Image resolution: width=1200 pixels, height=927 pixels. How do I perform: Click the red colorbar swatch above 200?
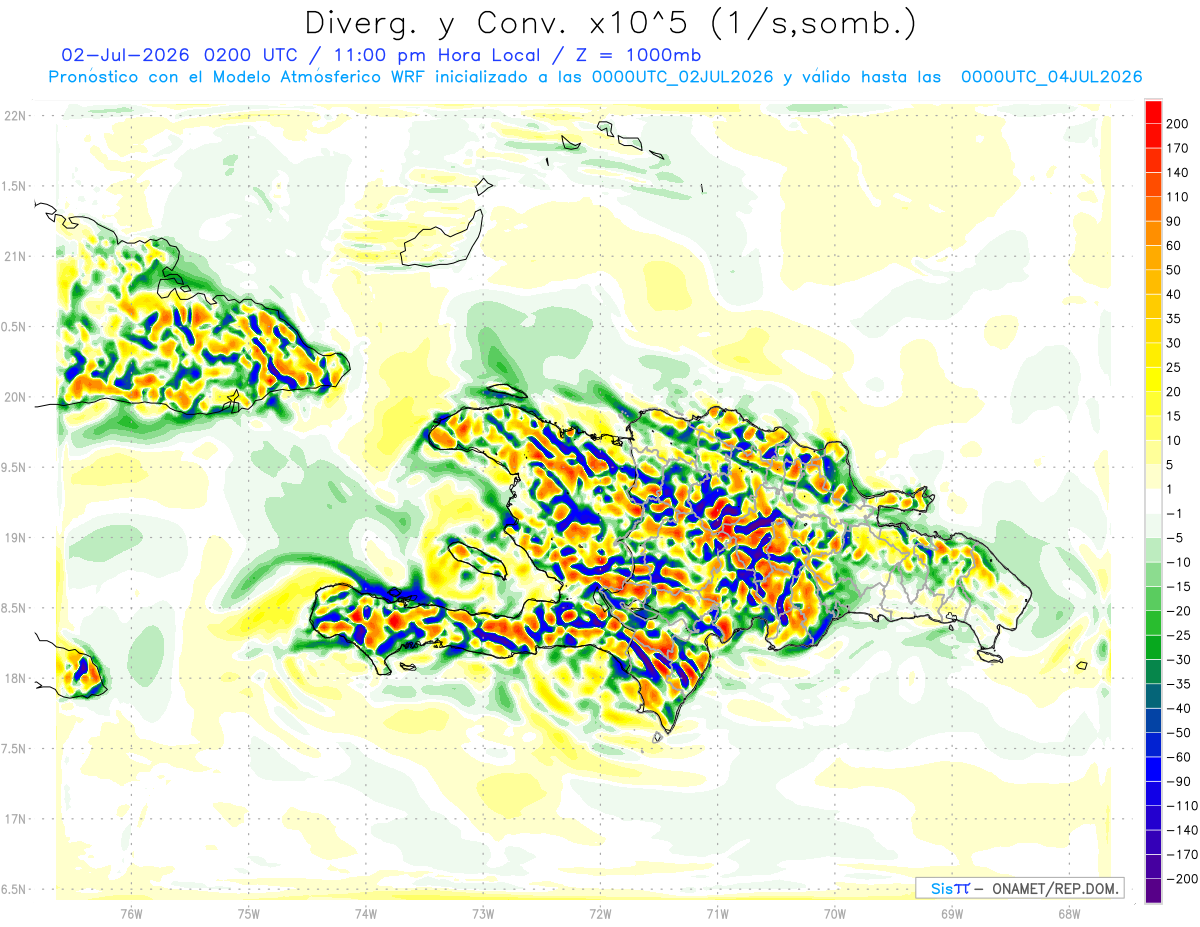pyautogui.click(x=1153, y=112)
